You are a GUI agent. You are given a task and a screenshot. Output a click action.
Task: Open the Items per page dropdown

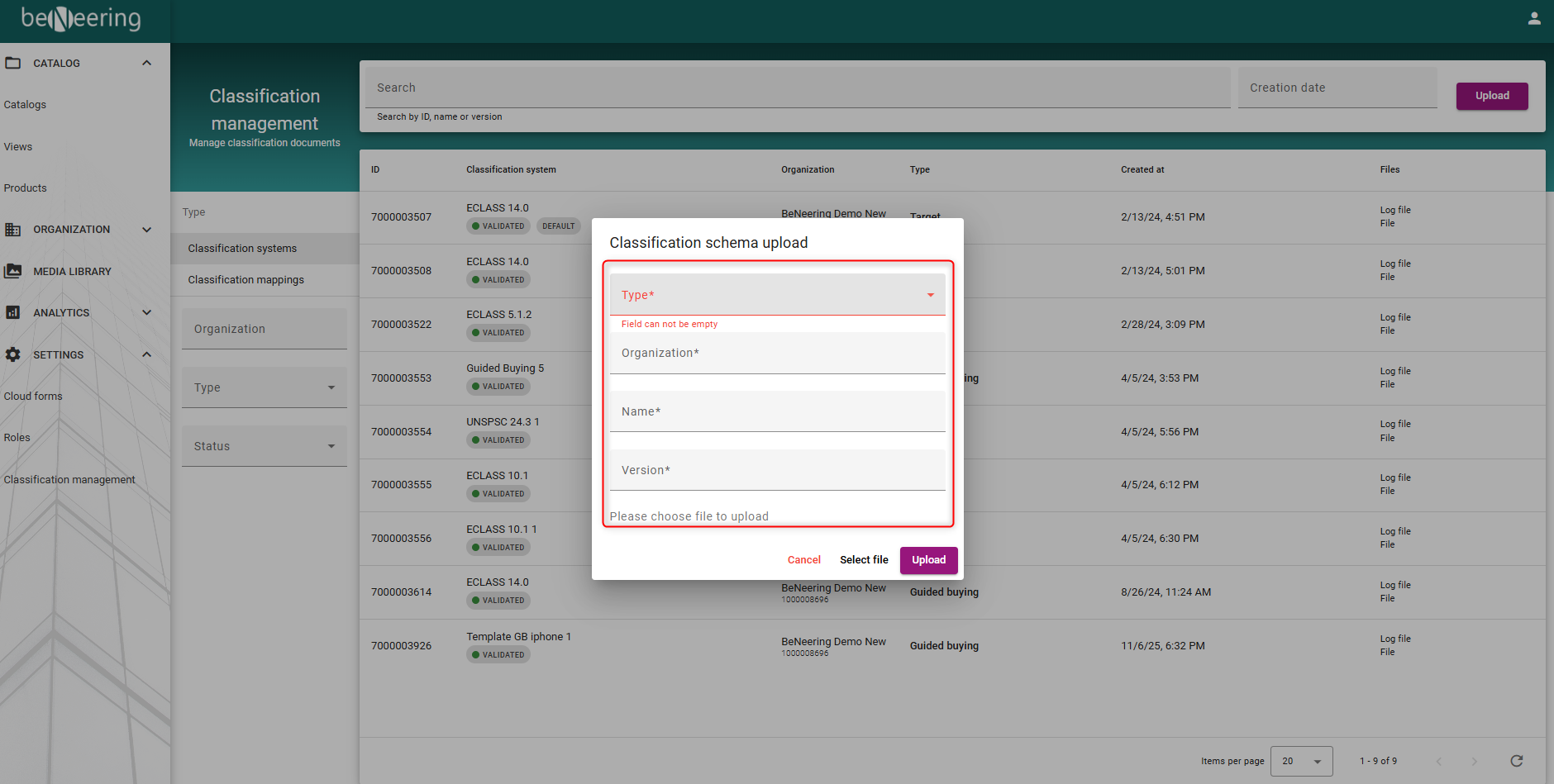tap(1301, 761)
